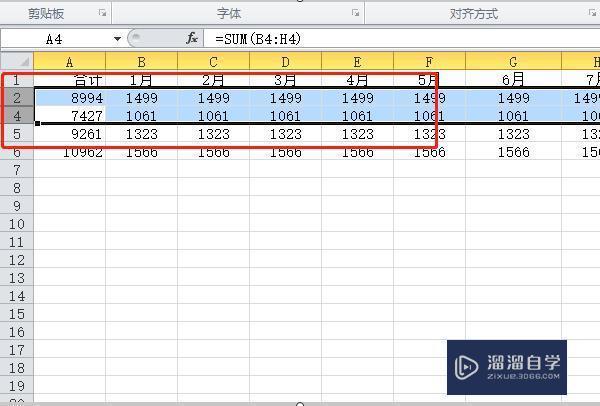Click the total cell showing 9261

click(x=70, y=134)
